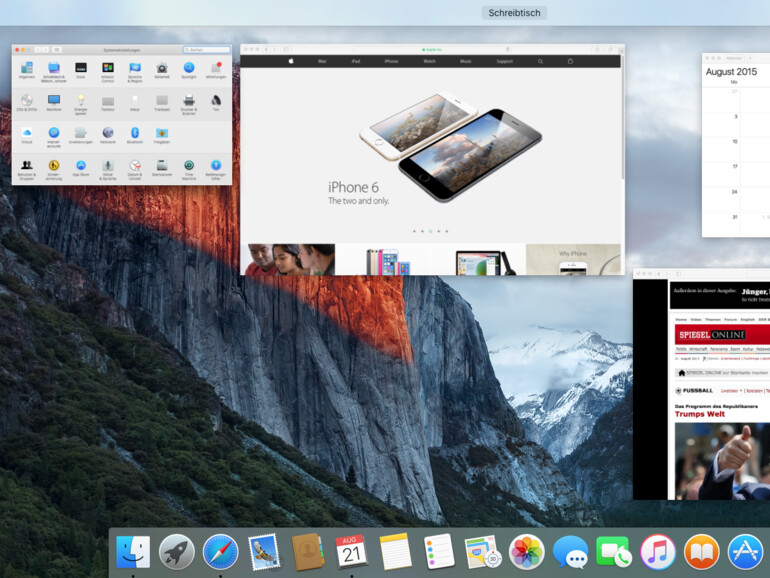
Task: Open App Store pane in Systemeinstellungen
Action: point(81,168)
